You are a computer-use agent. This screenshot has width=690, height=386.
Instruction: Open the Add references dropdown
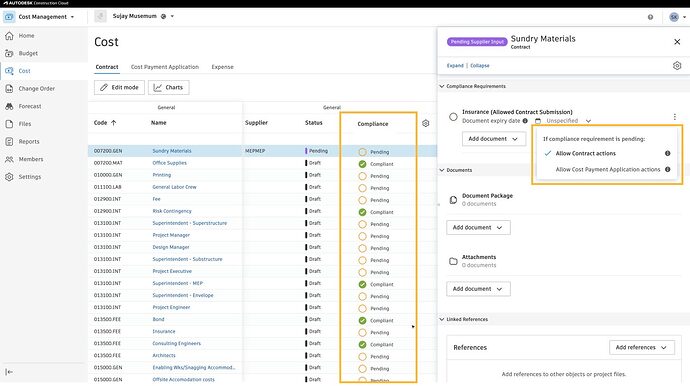click(x=641, y=347)
